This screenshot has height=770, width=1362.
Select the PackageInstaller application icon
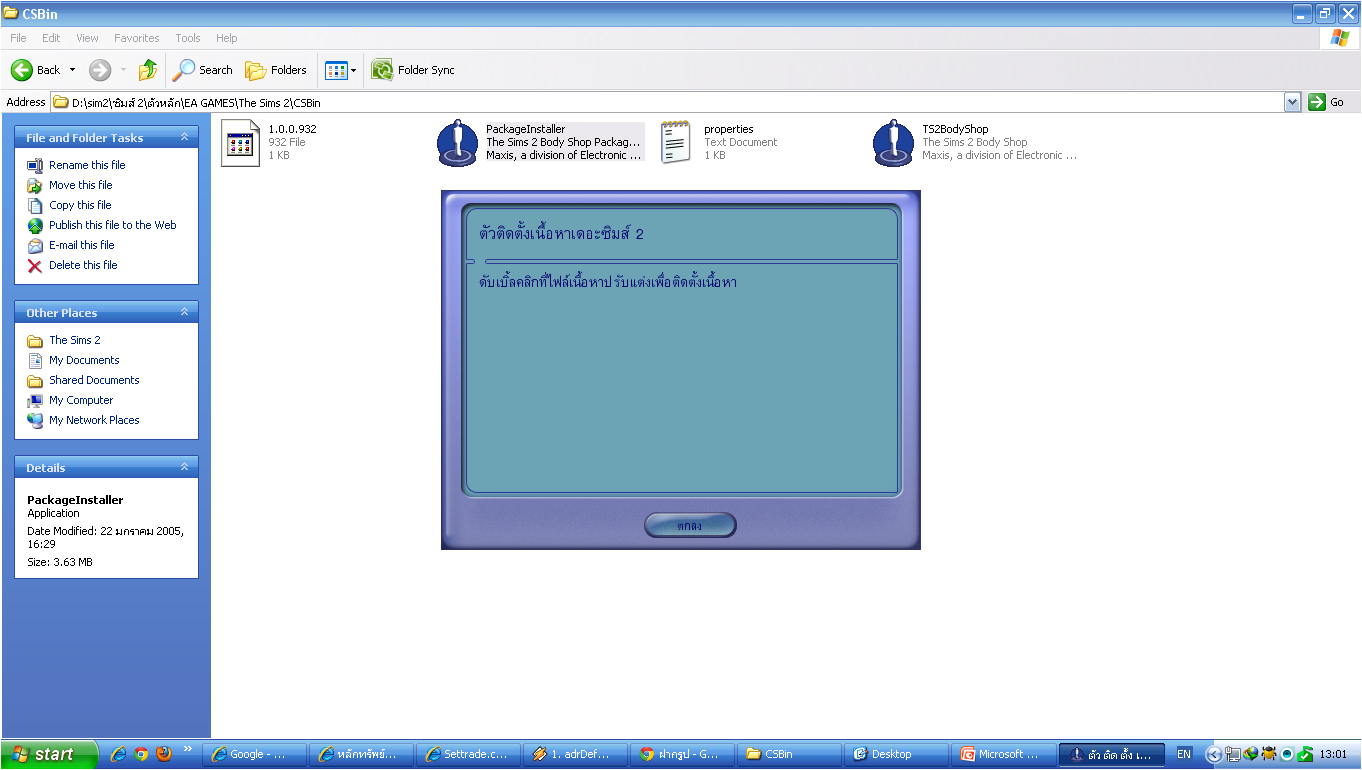click(x=458, y=143)
